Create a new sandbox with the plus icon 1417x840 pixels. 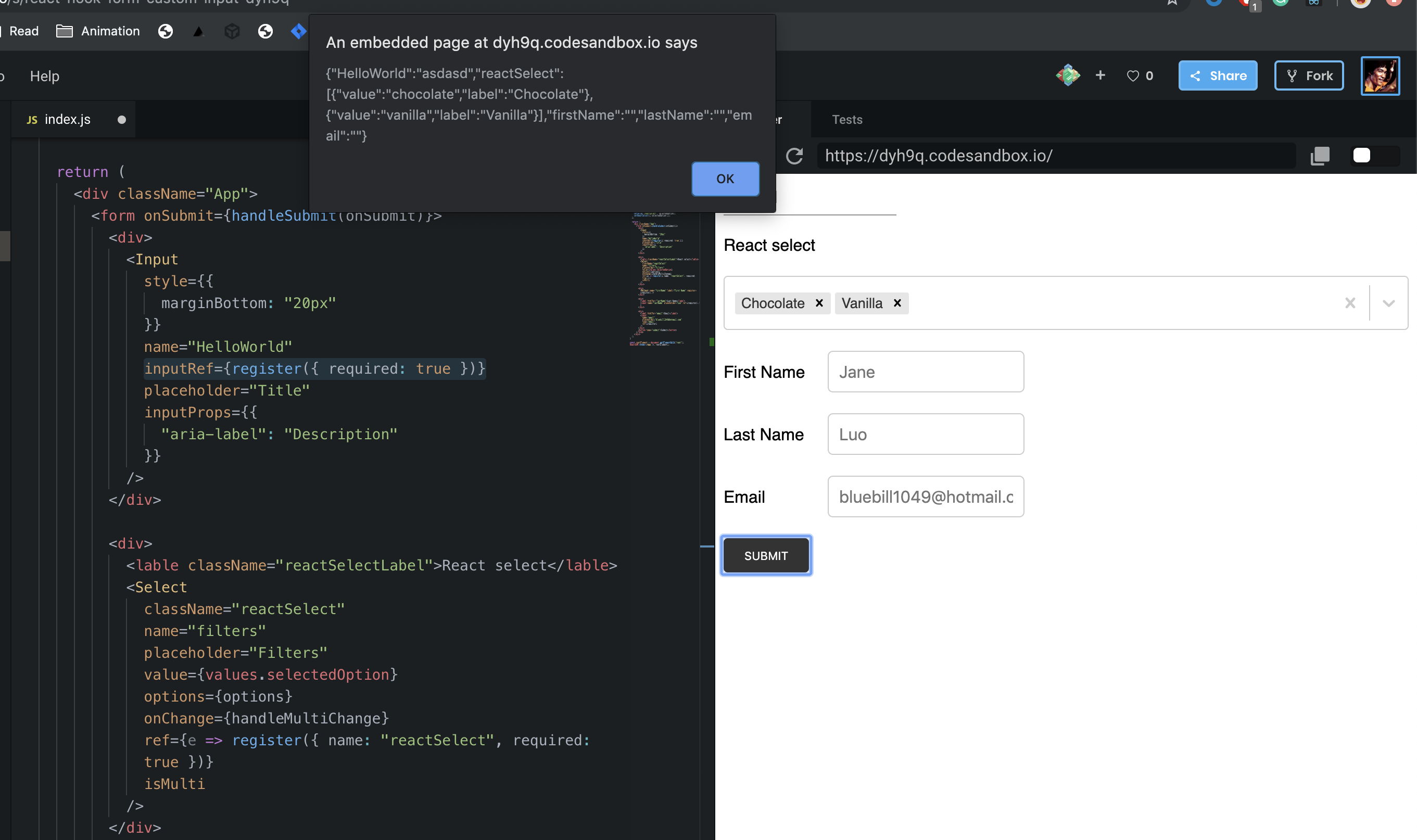coord(1100,75)
